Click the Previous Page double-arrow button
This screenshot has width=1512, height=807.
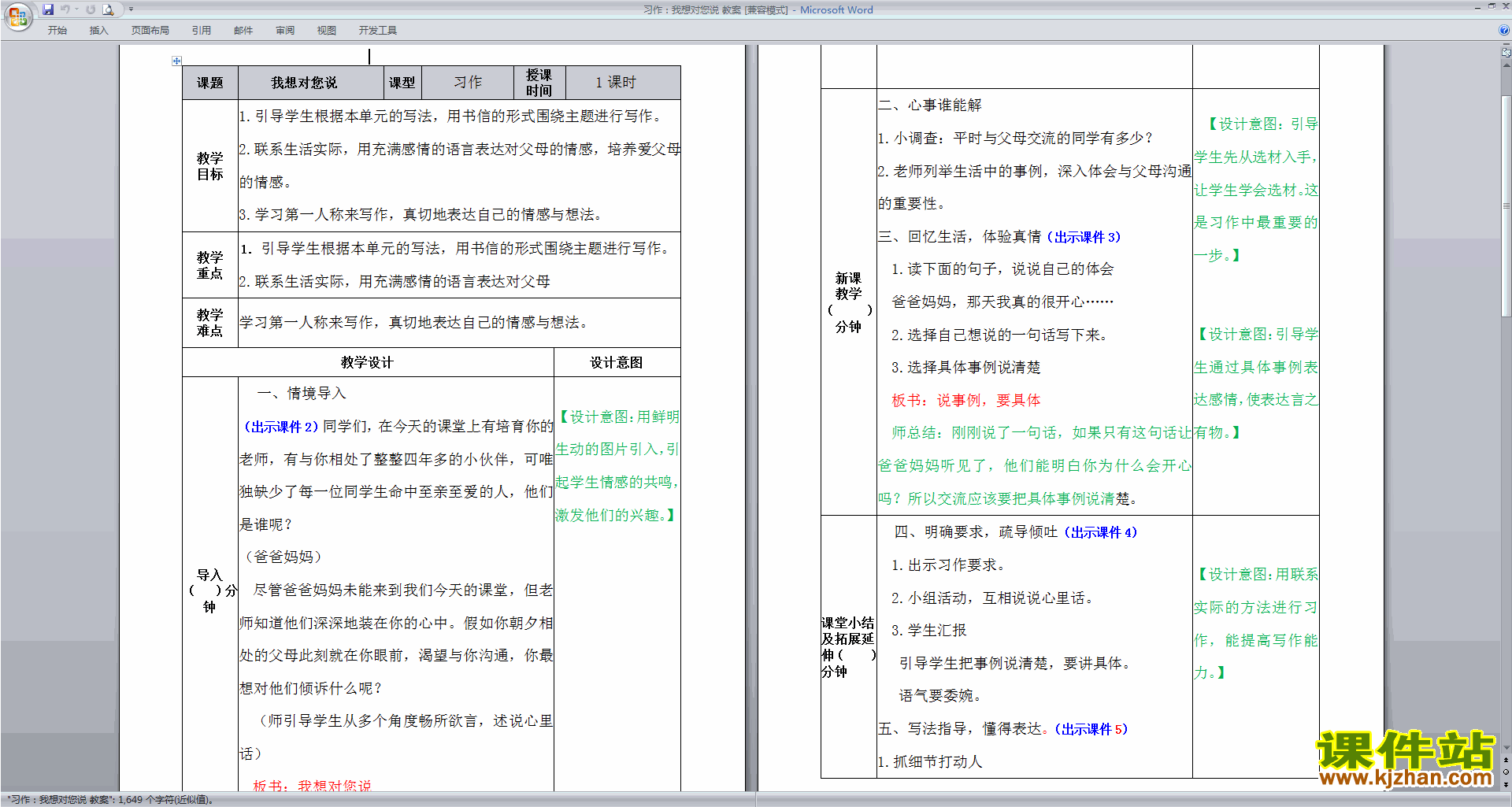(x=1506, y=760)
